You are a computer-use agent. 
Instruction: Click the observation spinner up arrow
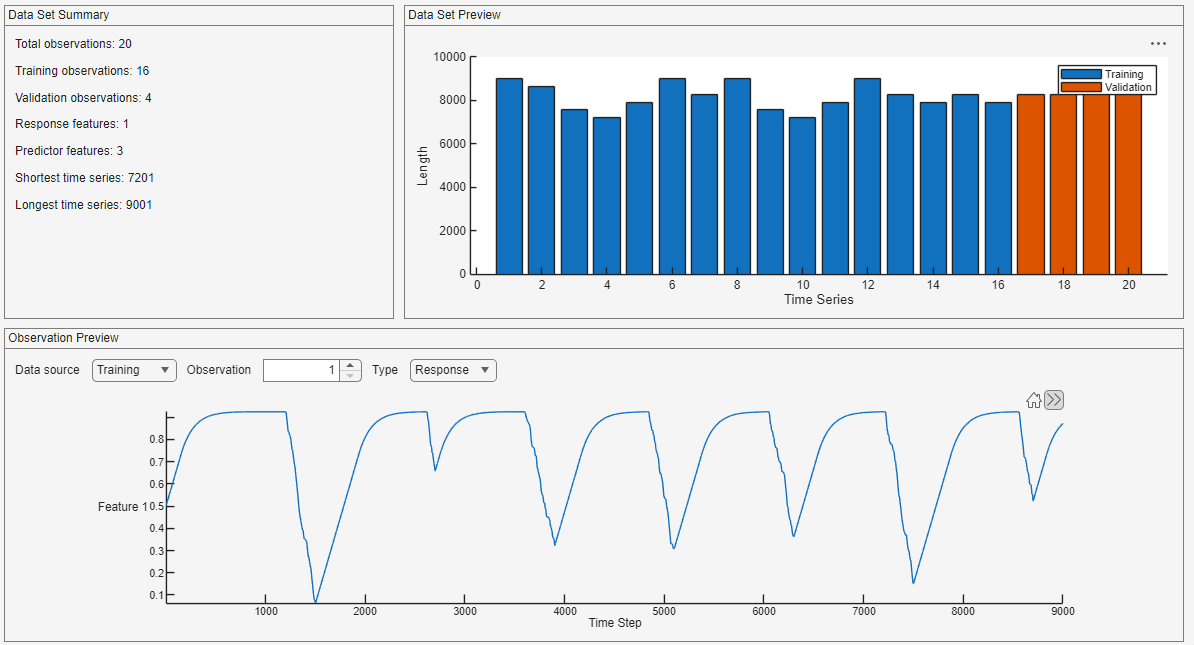point(349,364)
